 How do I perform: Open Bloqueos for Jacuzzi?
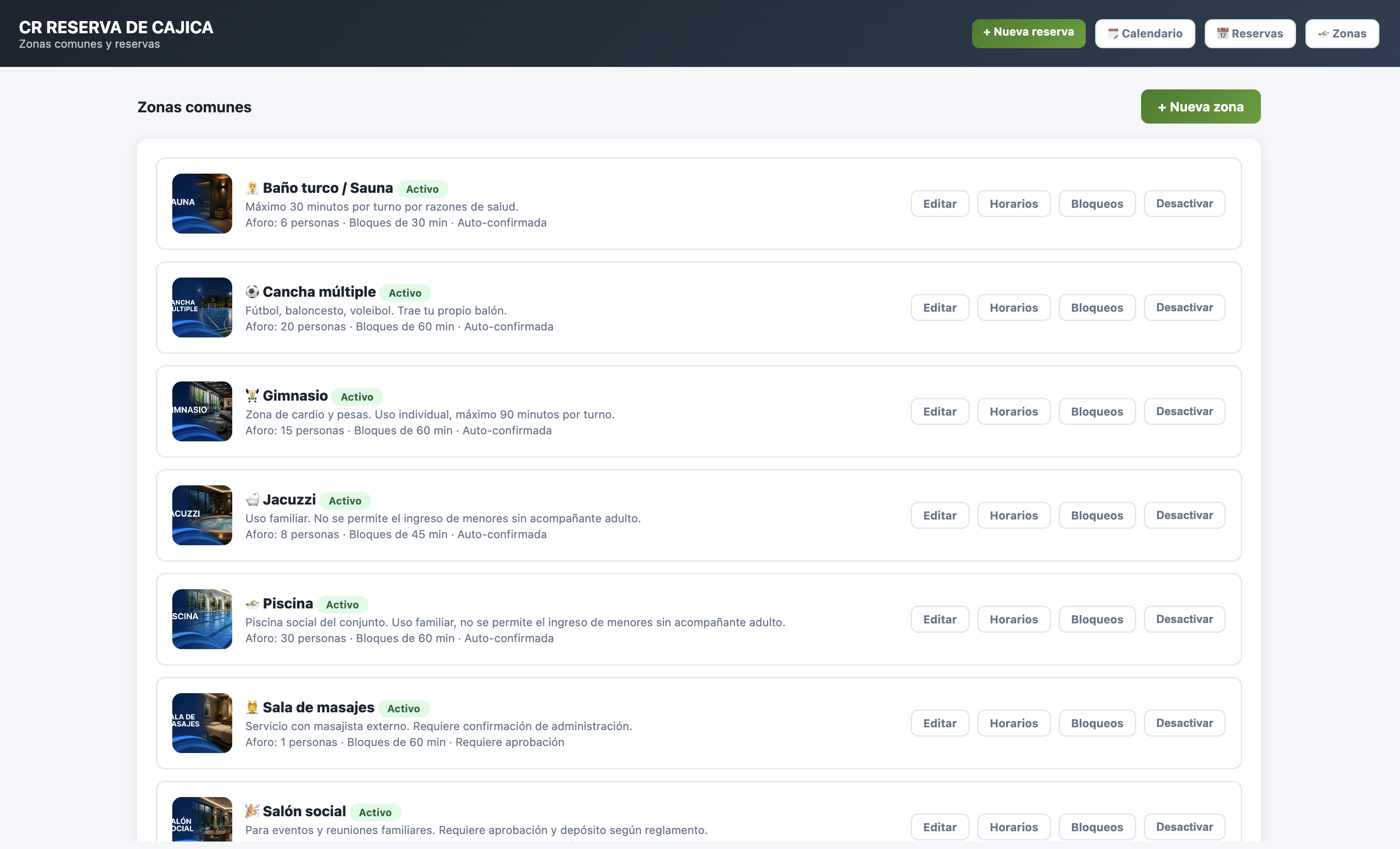point(1097,515)
